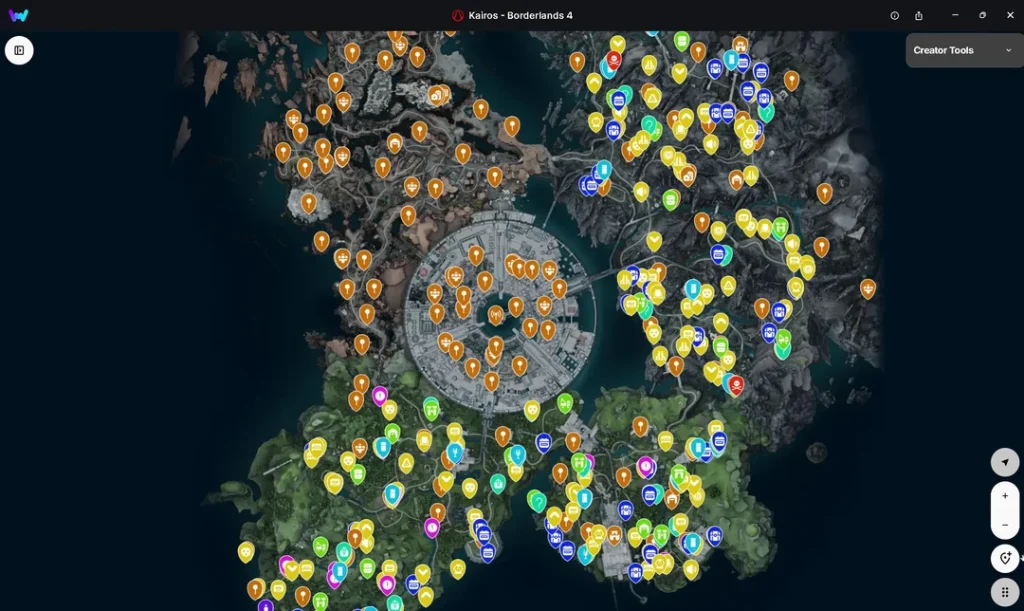Zoom out using the minus button
Viewport: 1024px width, 611px height.
(x=1004, y=524)
